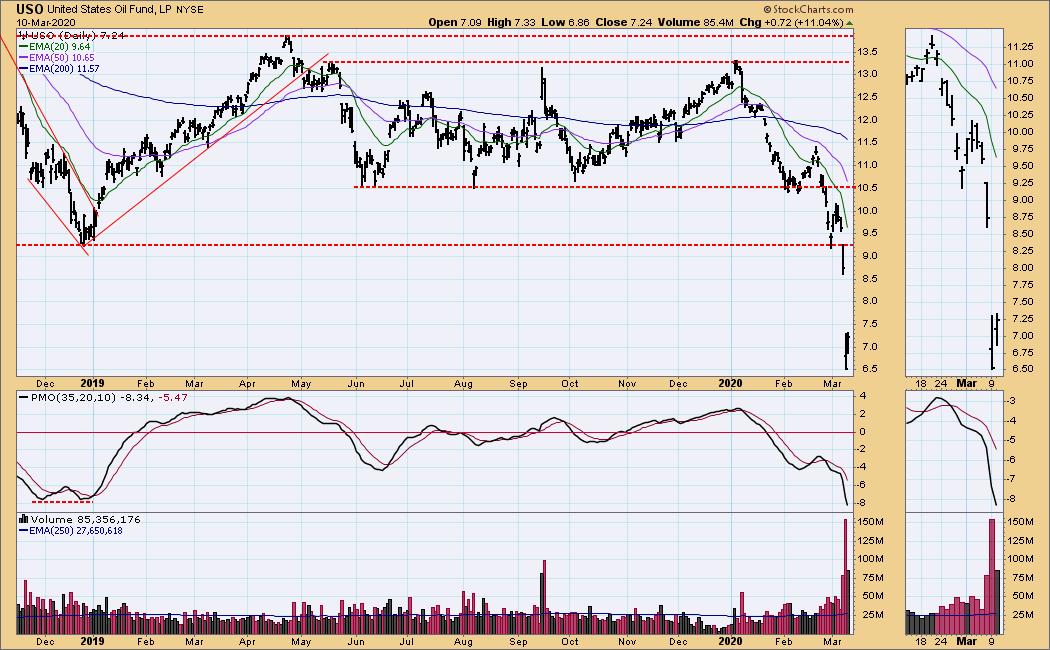1050x650 pixels.
Task: Click the Low 6.86 value
Action: [x=565, y=22]
